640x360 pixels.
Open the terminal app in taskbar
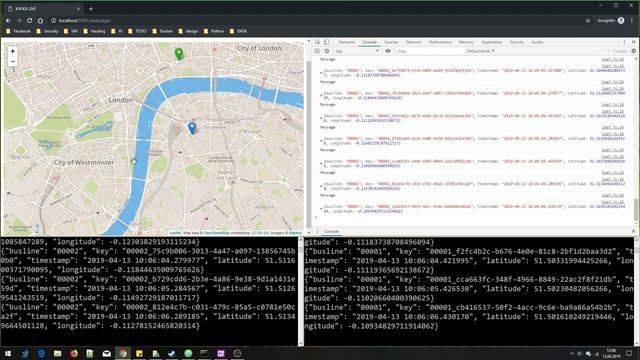(204, 353)
